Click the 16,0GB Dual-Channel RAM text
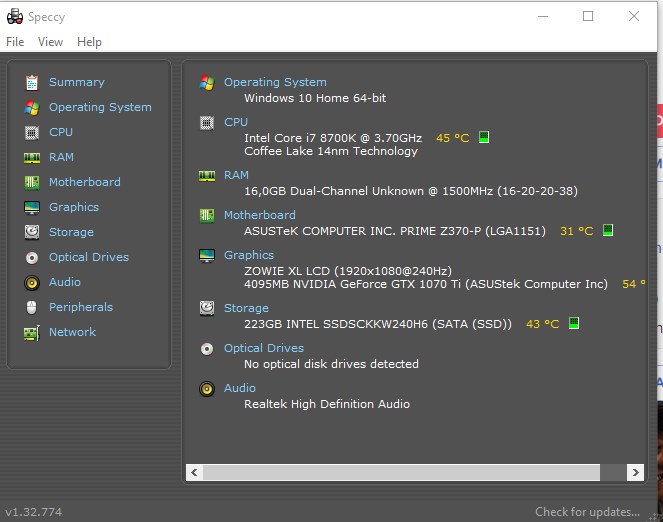 click(411, 191)
